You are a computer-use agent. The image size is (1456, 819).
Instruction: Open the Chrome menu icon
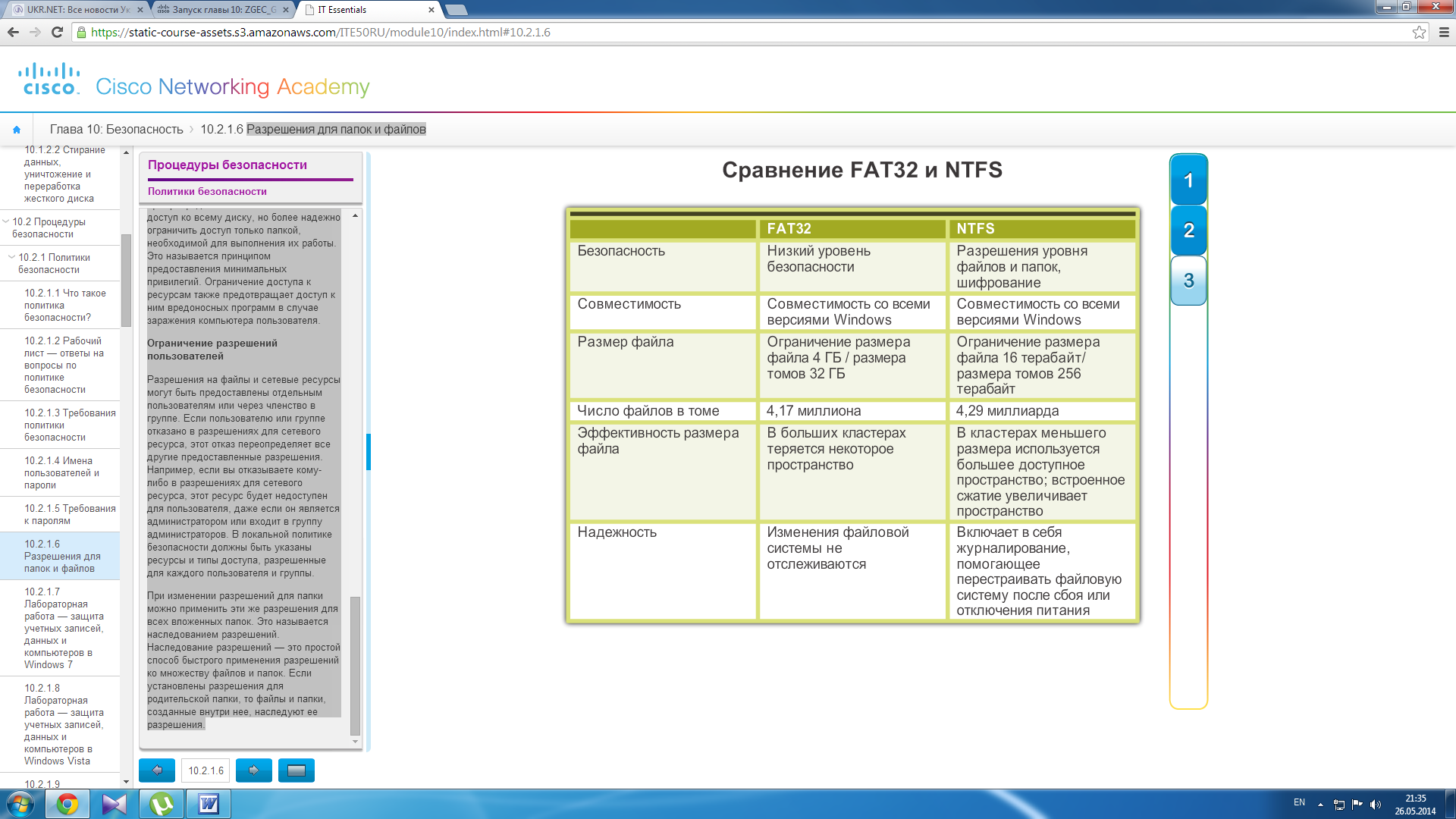[1444, 32]
